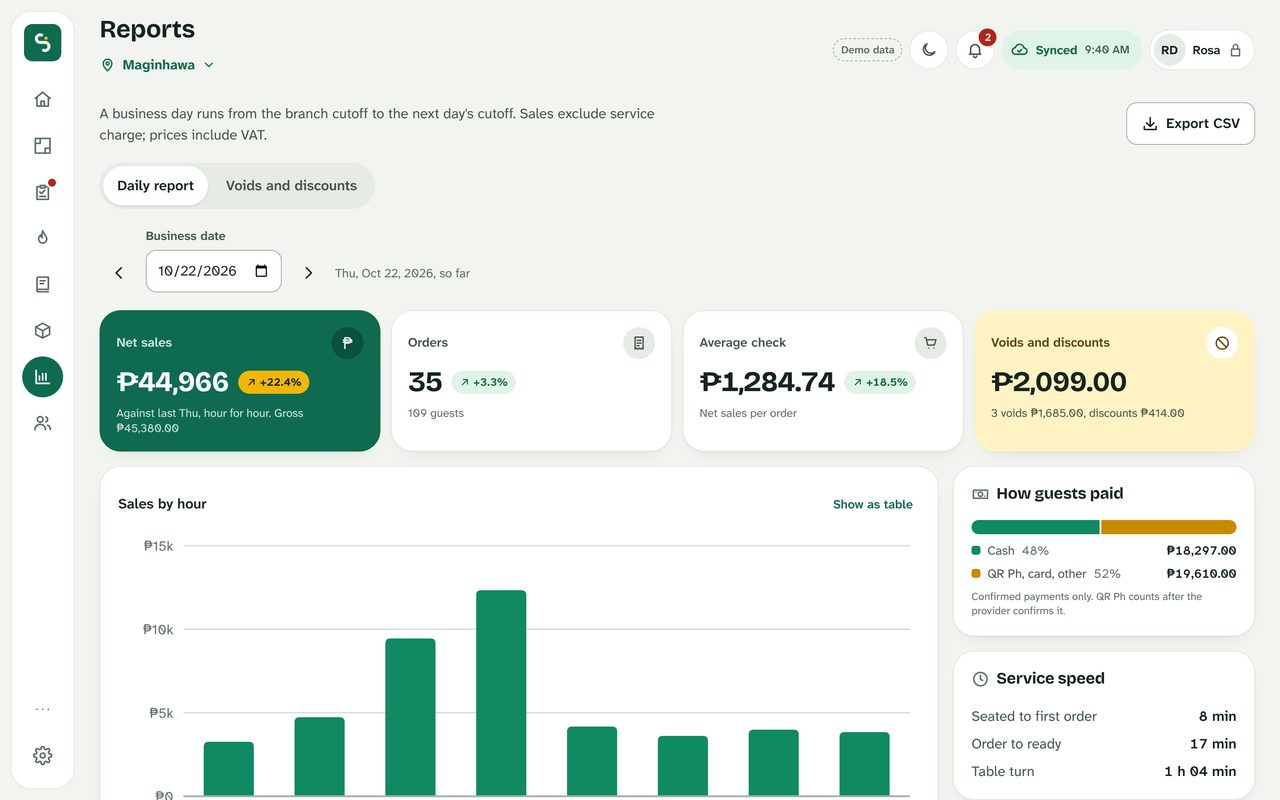Click the void icon on Voids and discounts card
1280x800 pixels.
pyautogui.click(x=1222, y=343)
